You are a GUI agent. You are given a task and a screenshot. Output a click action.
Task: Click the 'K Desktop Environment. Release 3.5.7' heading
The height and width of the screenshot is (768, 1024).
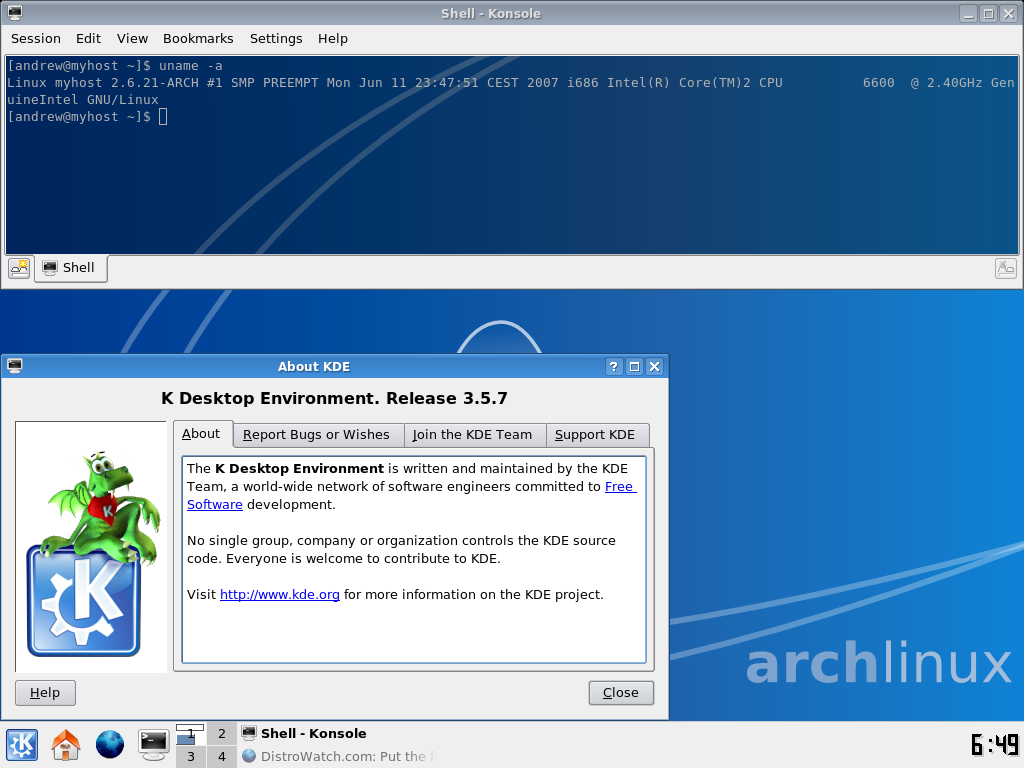(334, 398)
